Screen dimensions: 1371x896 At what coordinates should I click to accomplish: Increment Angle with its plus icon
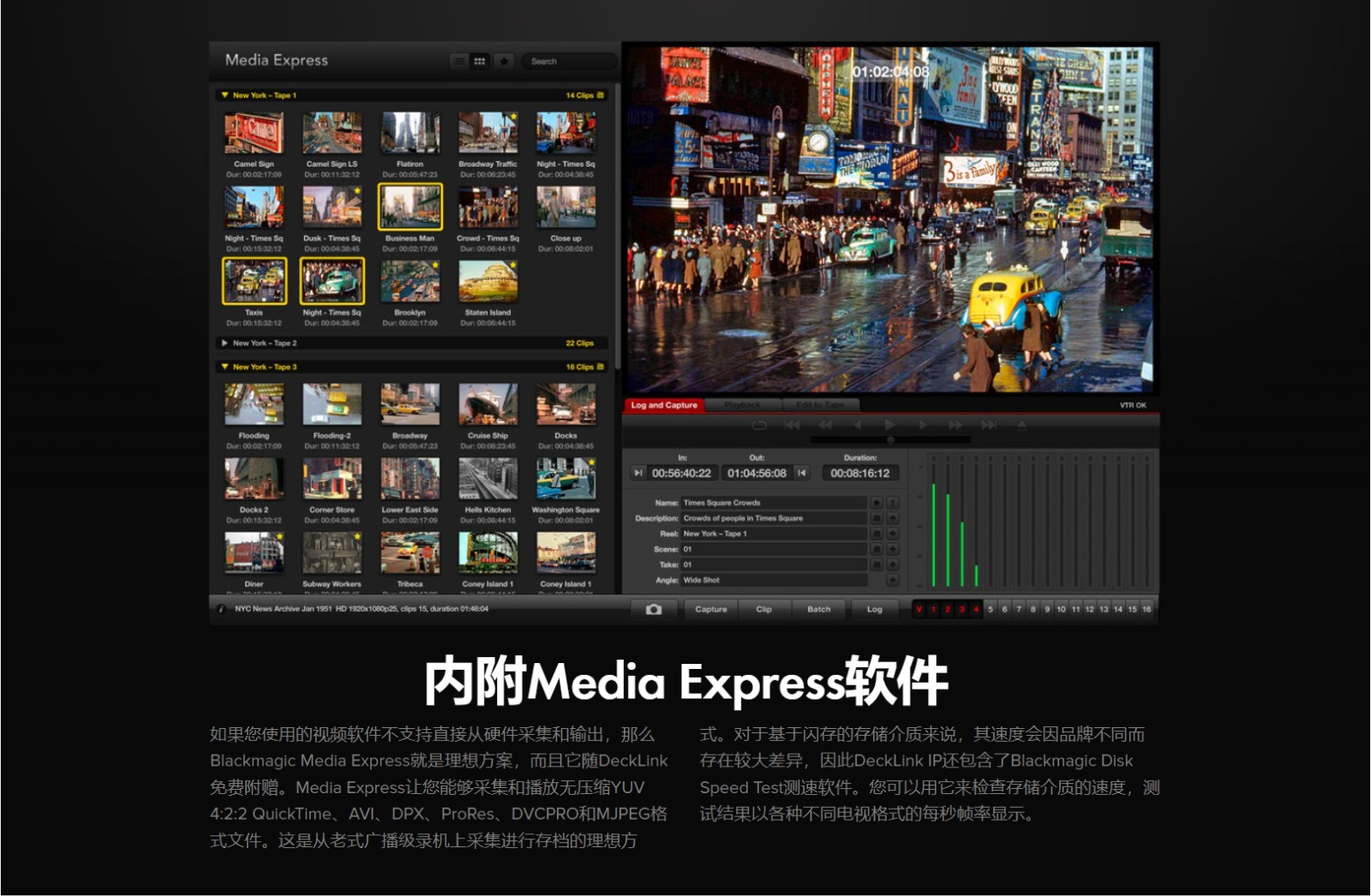click(892, 580)
